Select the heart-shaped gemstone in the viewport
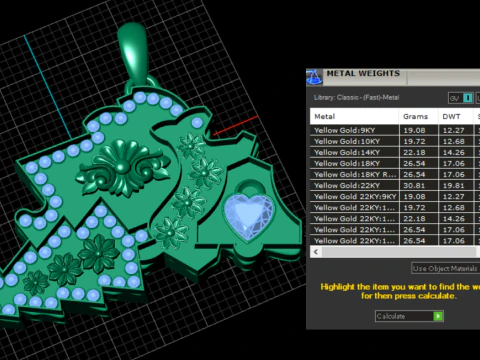480x360 pixels. [x=249, y=217]
